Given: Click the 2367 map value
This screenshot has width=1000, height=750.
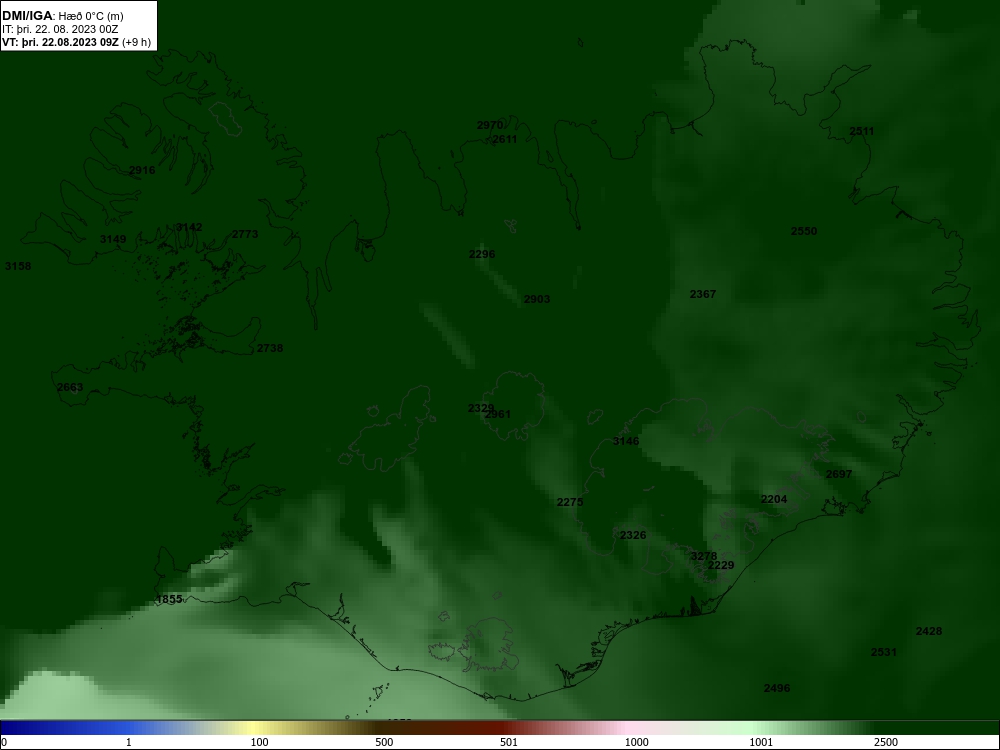Looking at the screenshot, I should click(x=703, y=294).
